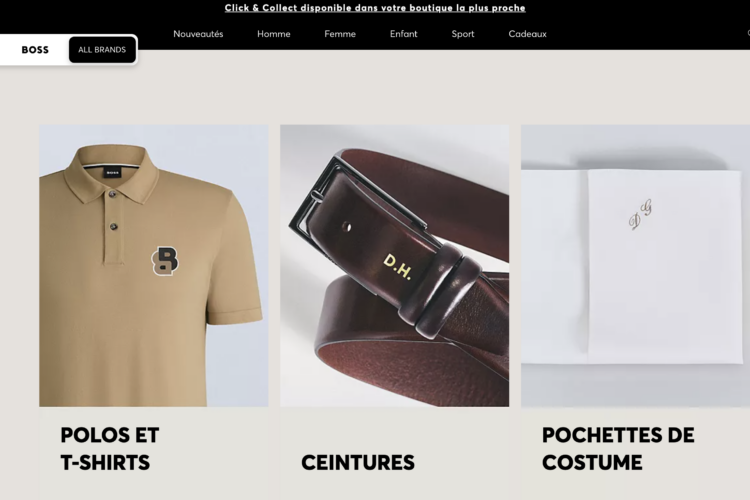
Task: Click the embroidered DG monogram on pocket square
Action: [x=640, y=214]
